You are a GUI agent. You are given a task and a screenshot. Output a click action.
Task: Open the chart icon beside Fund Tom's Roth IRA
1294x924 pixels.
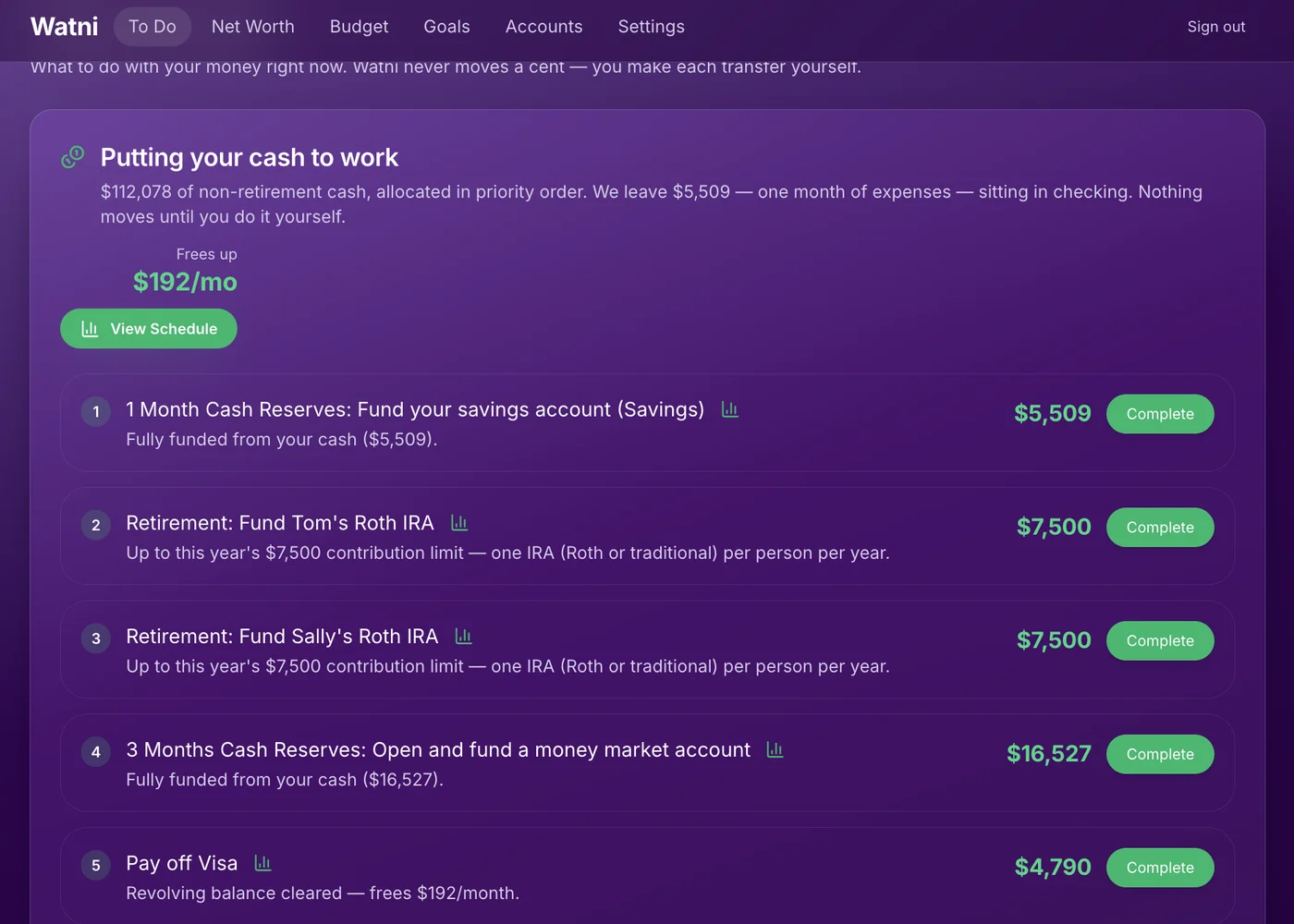click(459, 523)
